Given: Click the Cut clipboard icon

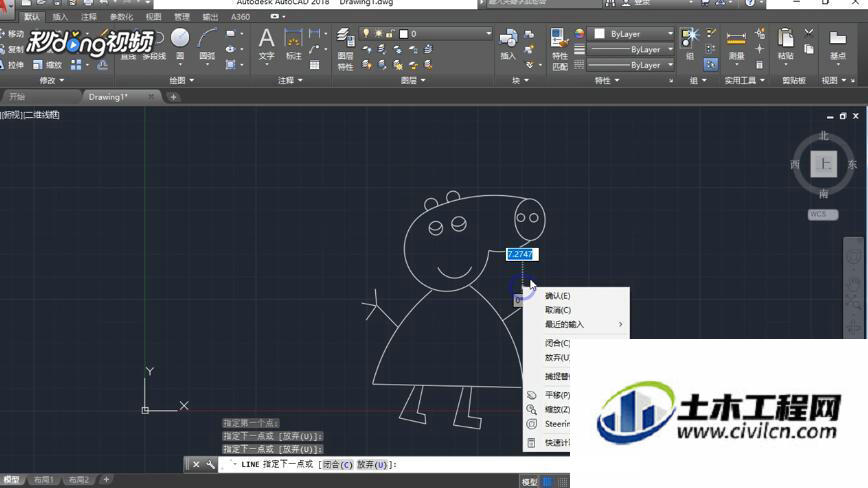Looking at the screenshot, I should pyautogui.click(x=809, y=33).
